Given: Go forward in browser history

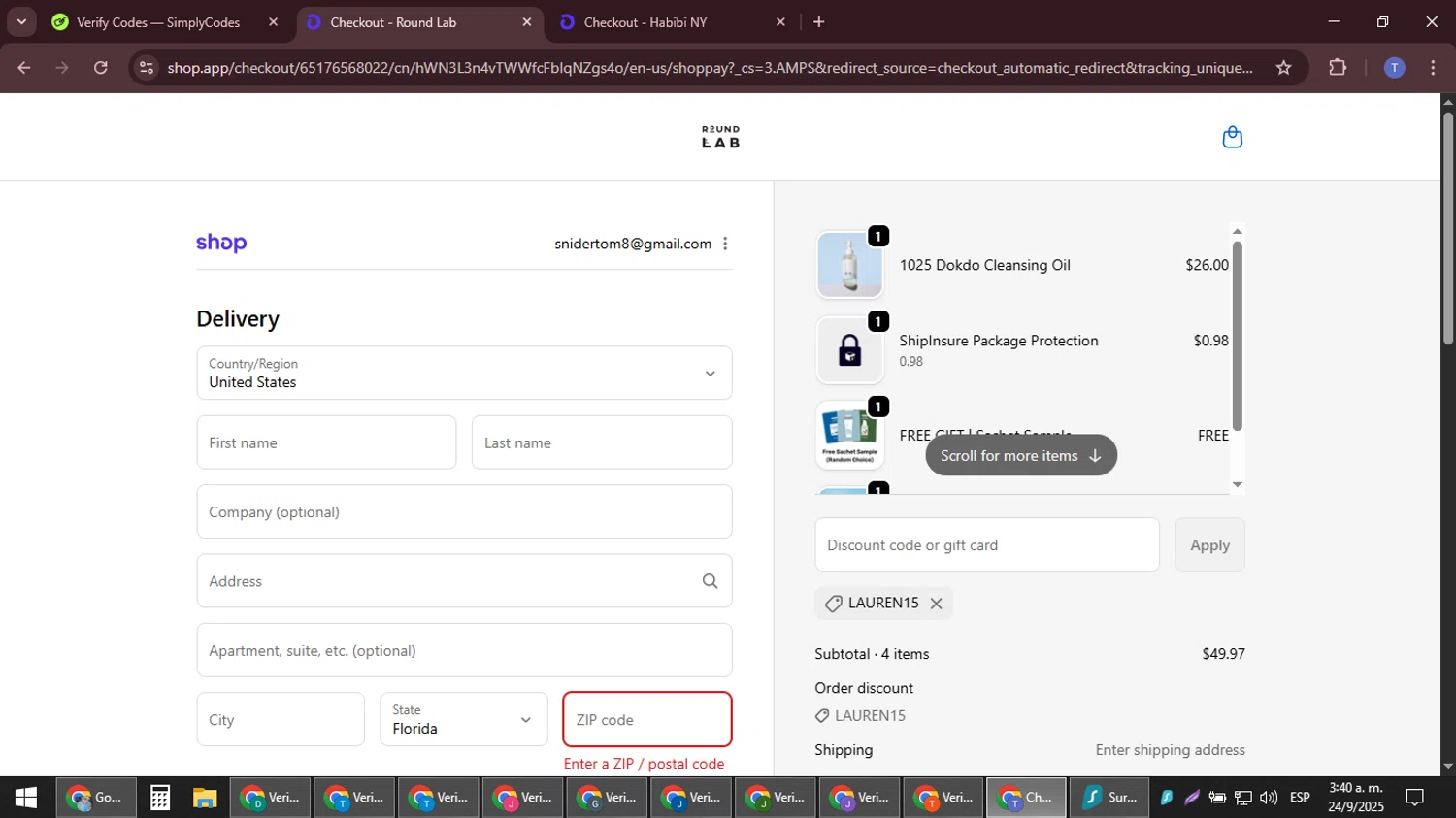Looking at the screenshot, I should coord(62,68).
